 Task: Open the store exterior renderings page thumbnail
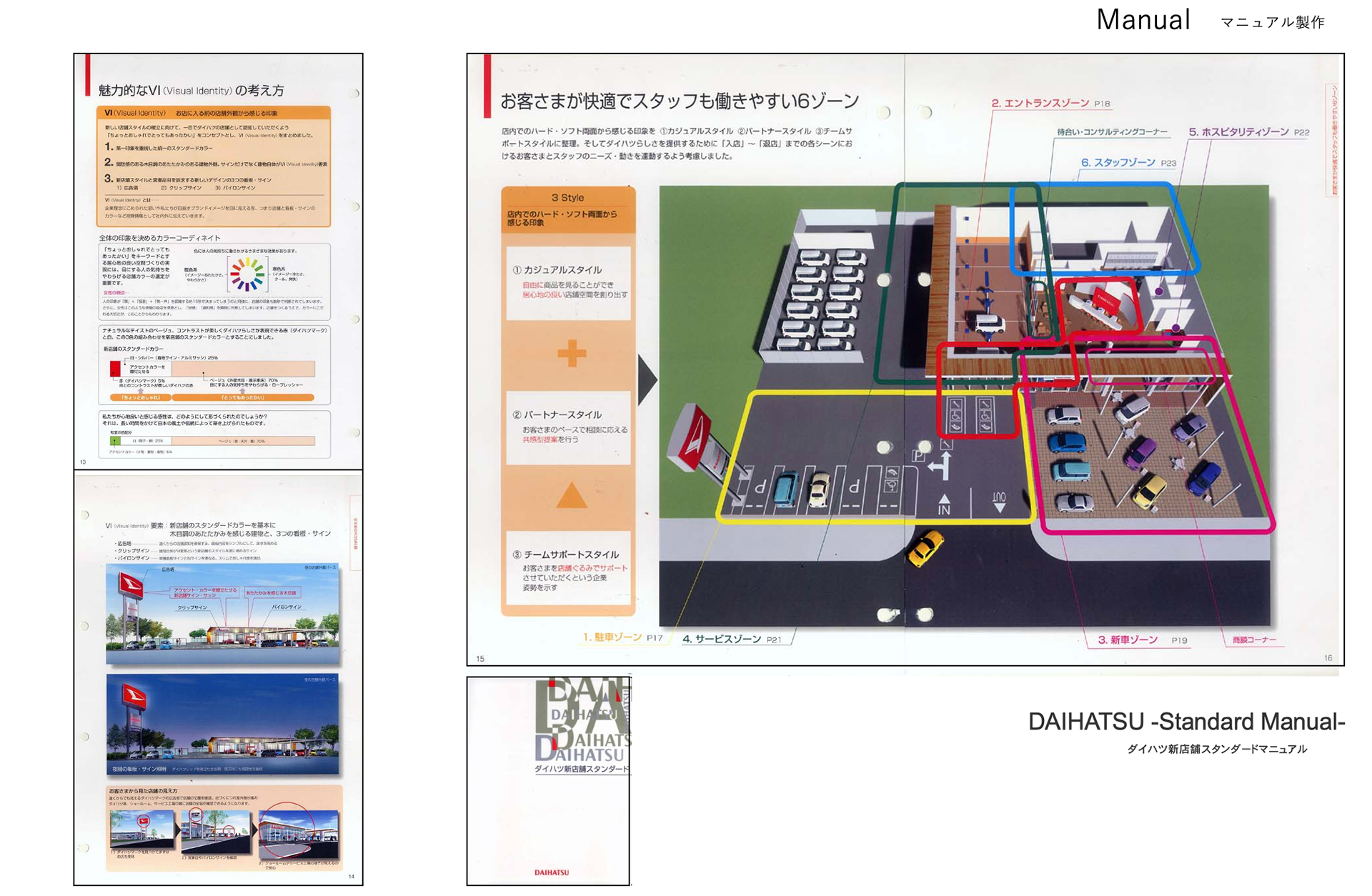218,679
